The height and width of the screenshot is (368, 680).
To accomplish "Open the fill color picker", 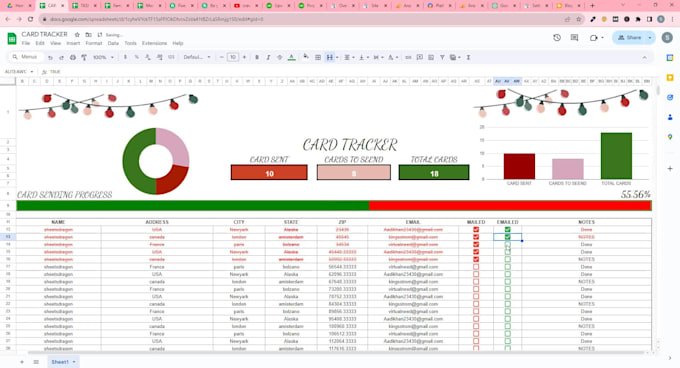I will 306,57.
